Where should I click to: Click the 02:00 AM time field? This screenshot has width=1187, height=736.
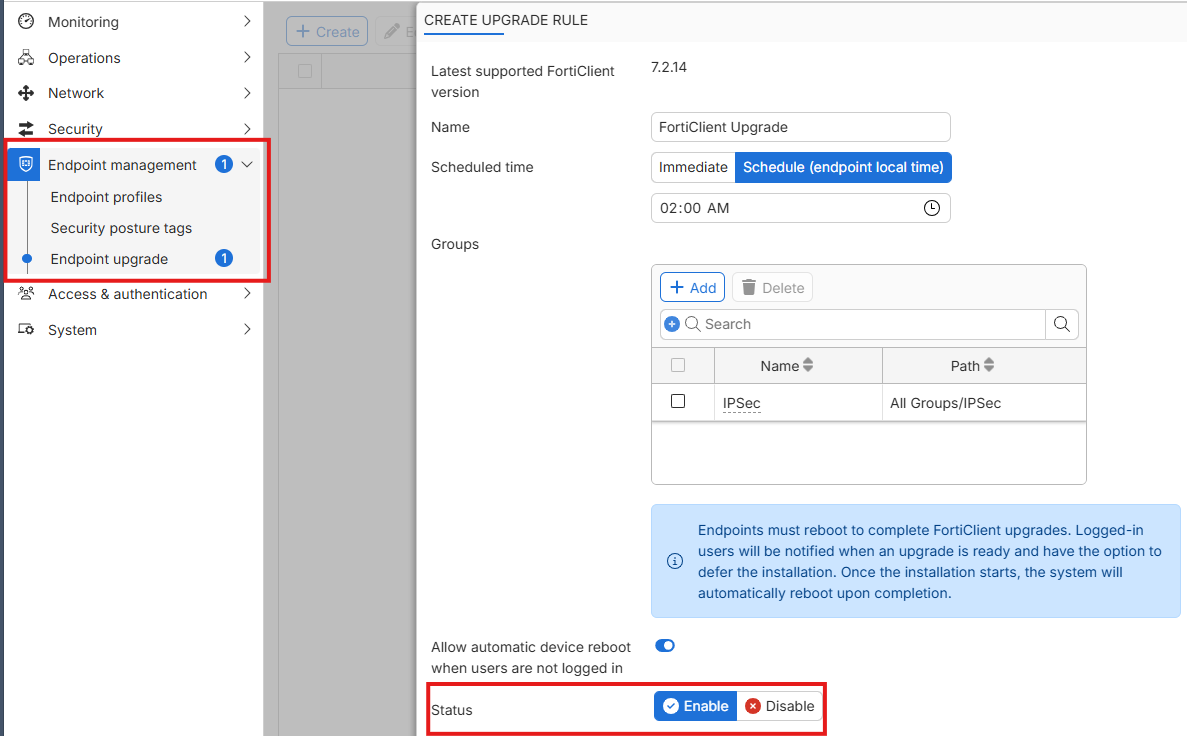(800, 208)
